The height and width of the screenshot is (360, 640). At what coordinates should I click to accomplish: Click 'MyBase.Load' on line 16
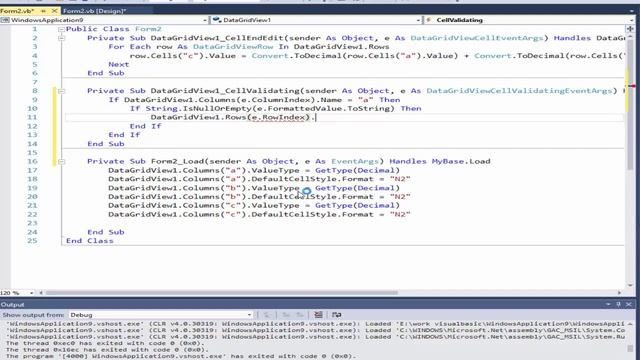pyautogui.click(x=461, y=162)
